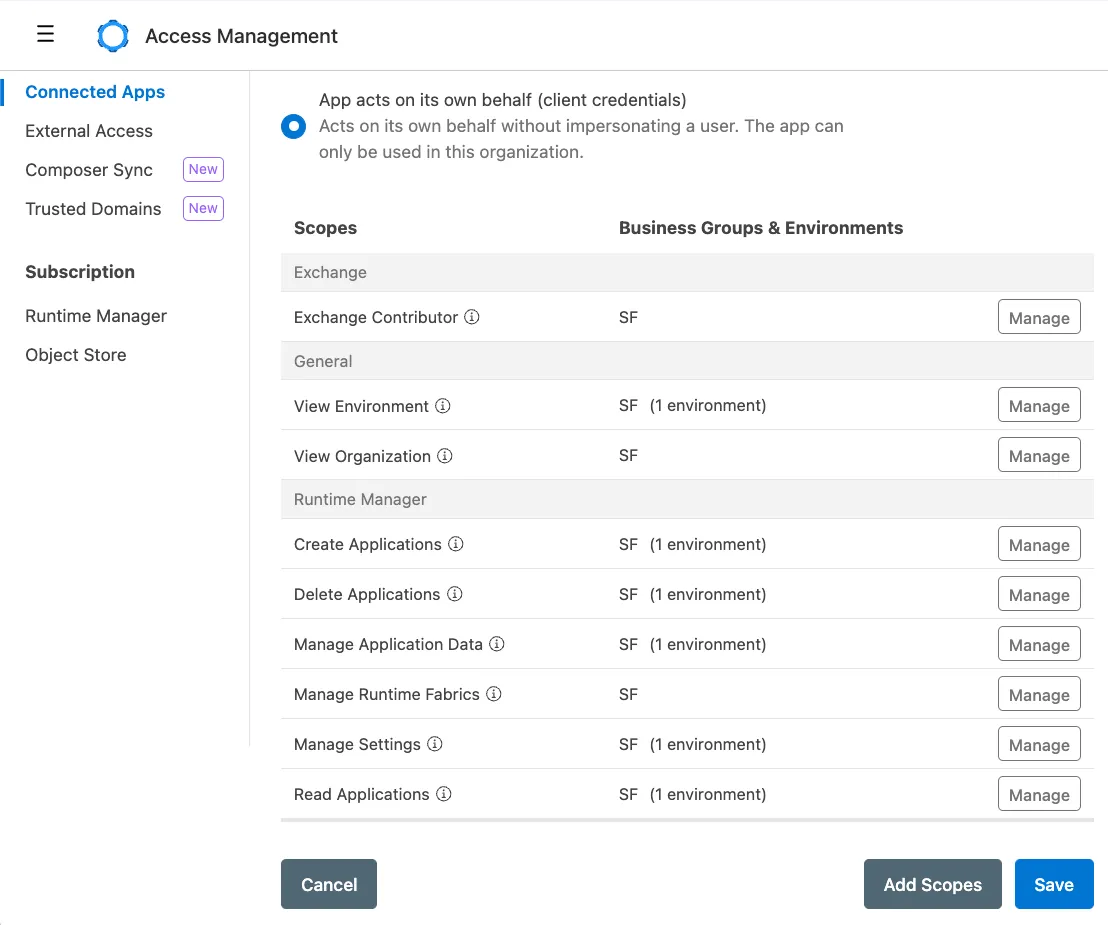
Task: Click the New badge beside Composer Sync
Action: tap(204, 170)
